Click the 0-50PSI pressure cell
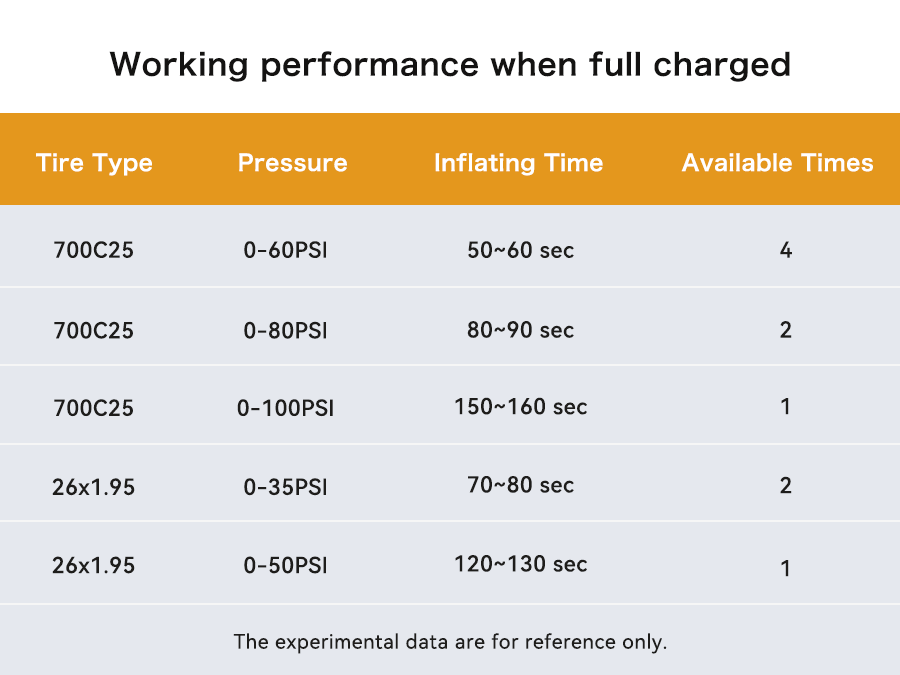Viewport: 900px width, 675px height. click(285, 565)
